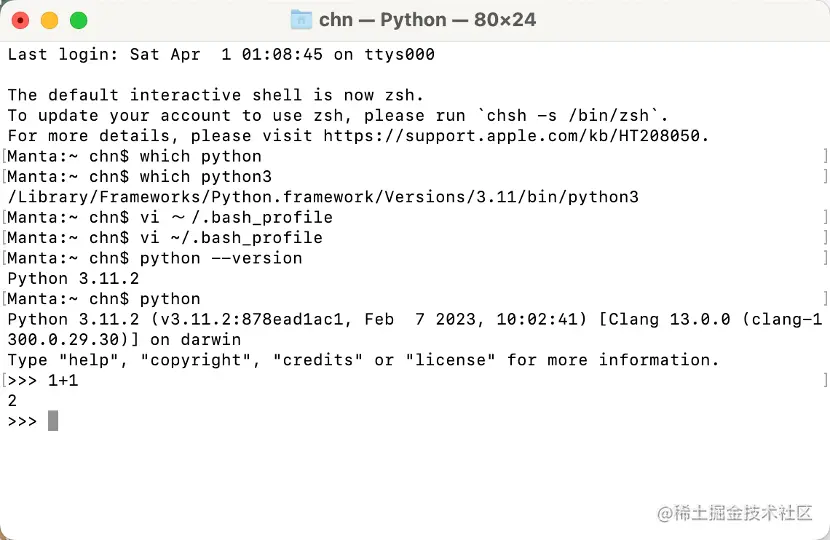Click the "Last login" line at top
This screenshot has width=830, height=540.
tap(221, 54)
